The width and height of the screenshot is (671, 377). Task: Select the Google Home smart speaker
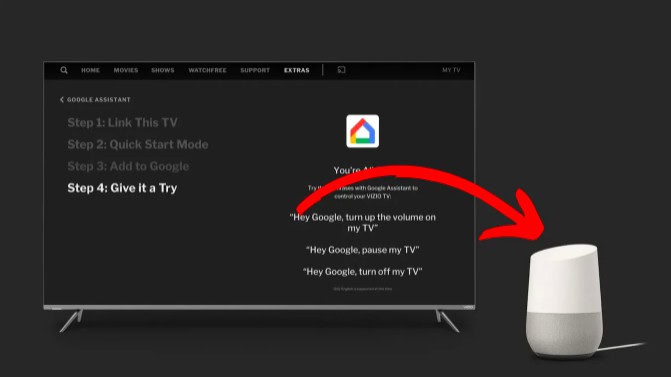tap(564, 301)
